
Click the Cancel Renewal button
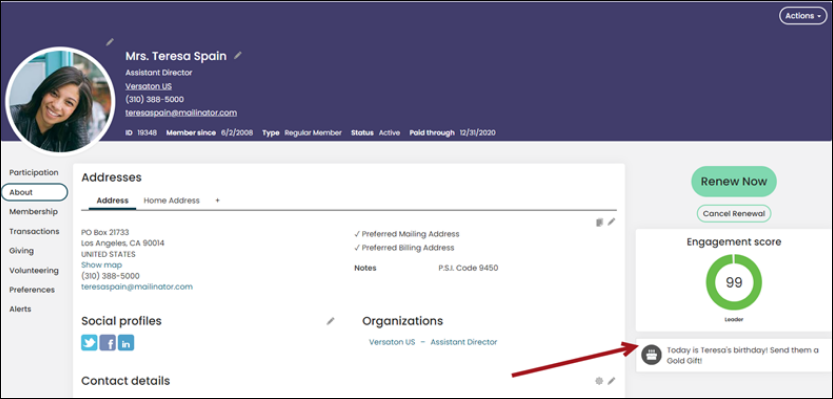pyautogui.click(x=734, y=214)
